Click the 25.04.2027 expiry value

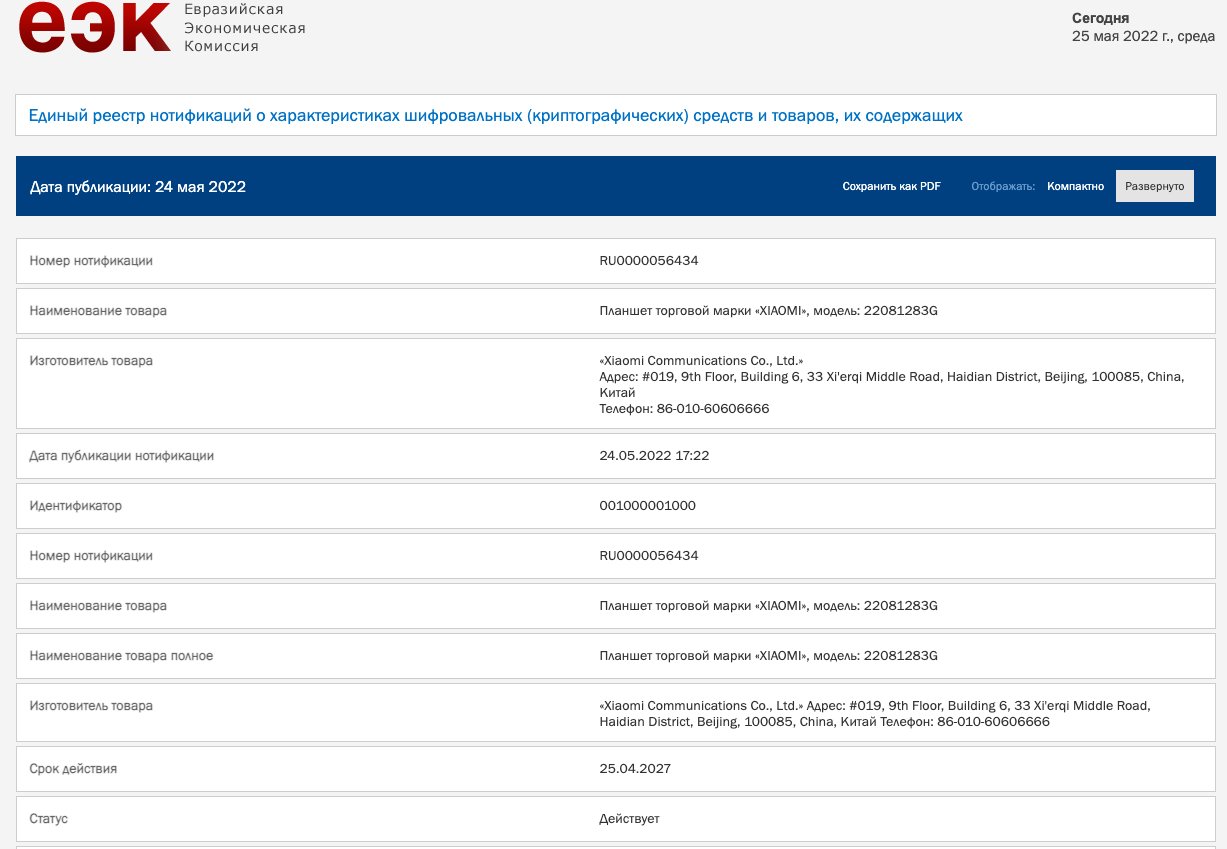[635, 769]
